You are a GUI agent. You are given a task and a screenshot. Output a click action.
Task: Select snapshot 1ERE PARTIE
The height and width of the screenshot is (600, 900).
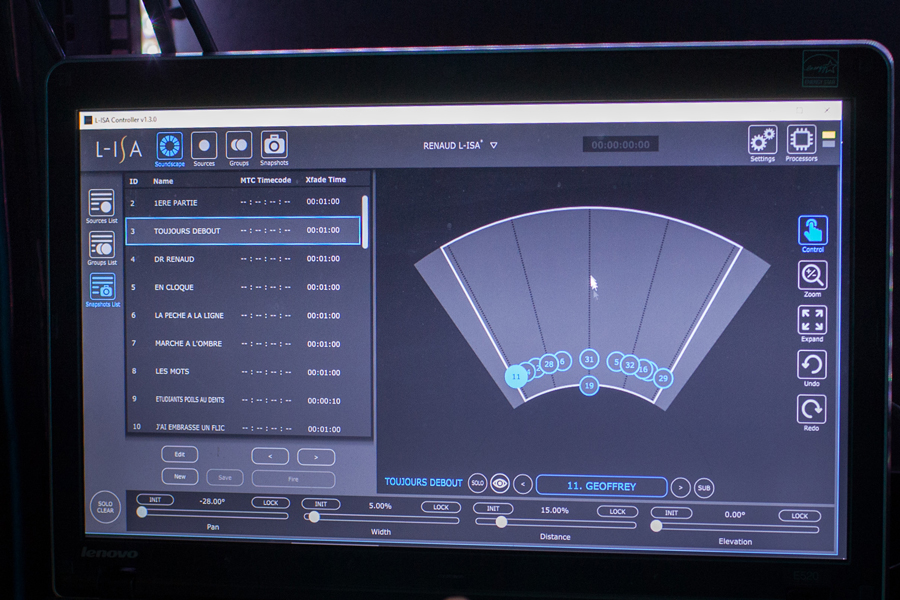[243, 202]
